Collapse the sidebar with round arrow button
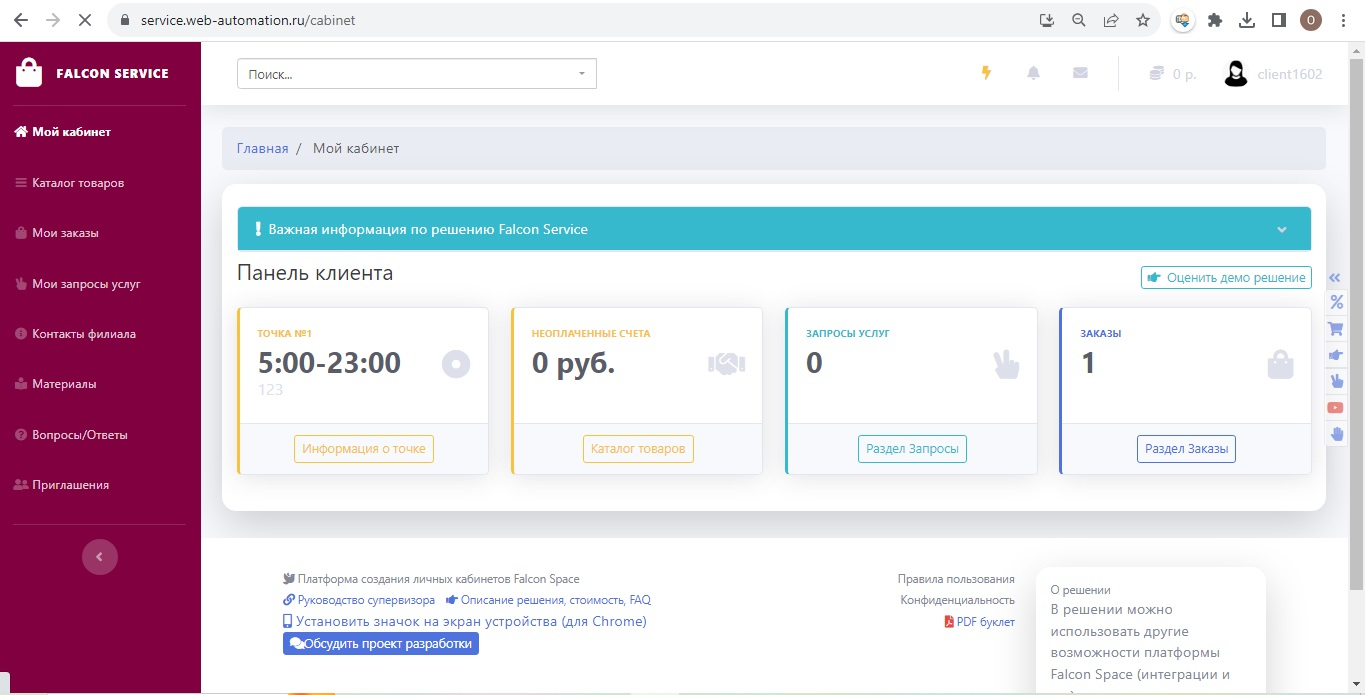The height and width of the screenshot is (695, 1365). tap(100, 557)
